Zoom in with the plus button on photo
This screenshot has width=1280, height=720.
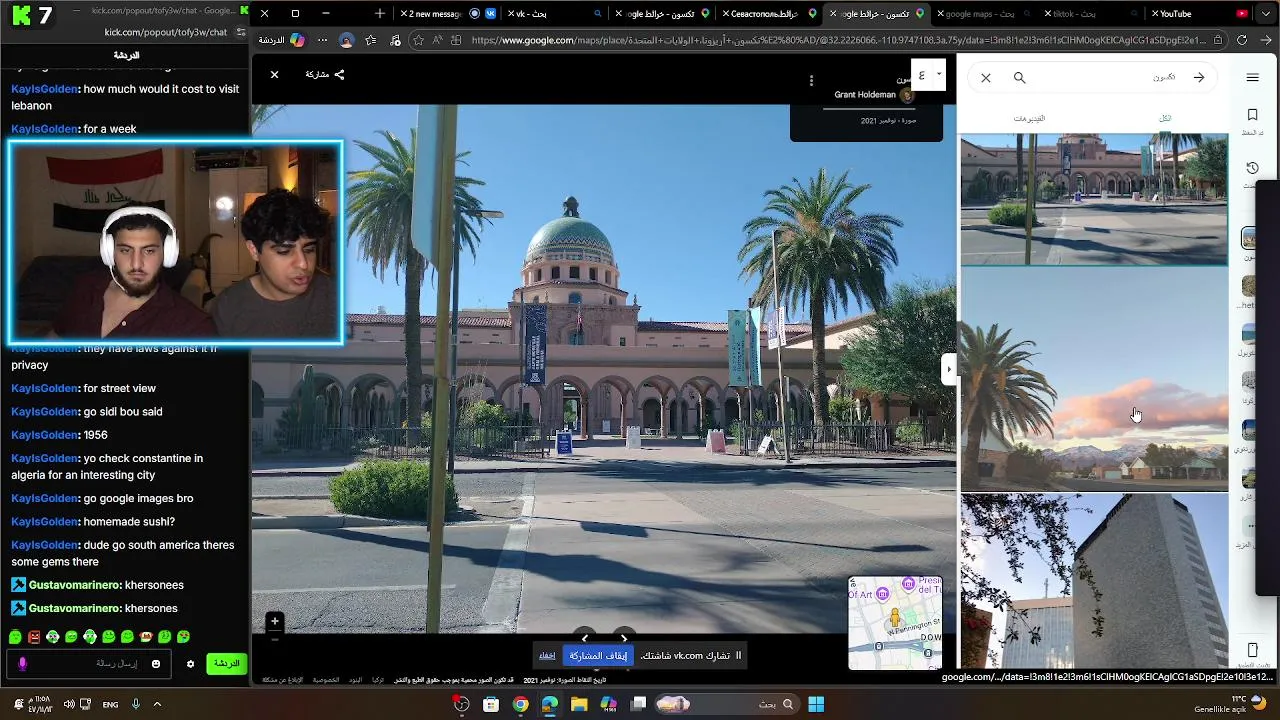pos(274,621)
